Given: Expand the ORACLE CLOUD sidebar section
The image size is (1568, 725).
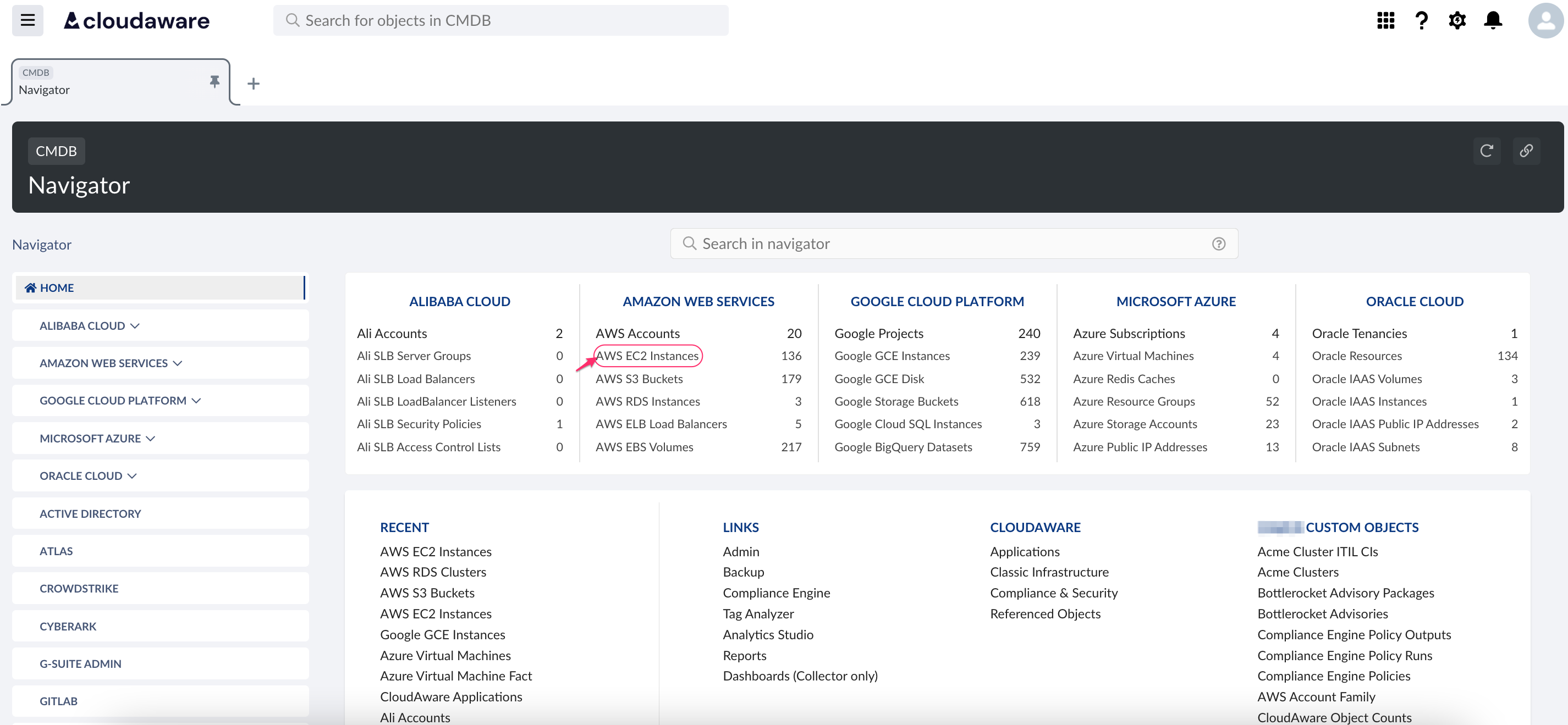Looking at the screenshot, I should [x=131, y=475].
